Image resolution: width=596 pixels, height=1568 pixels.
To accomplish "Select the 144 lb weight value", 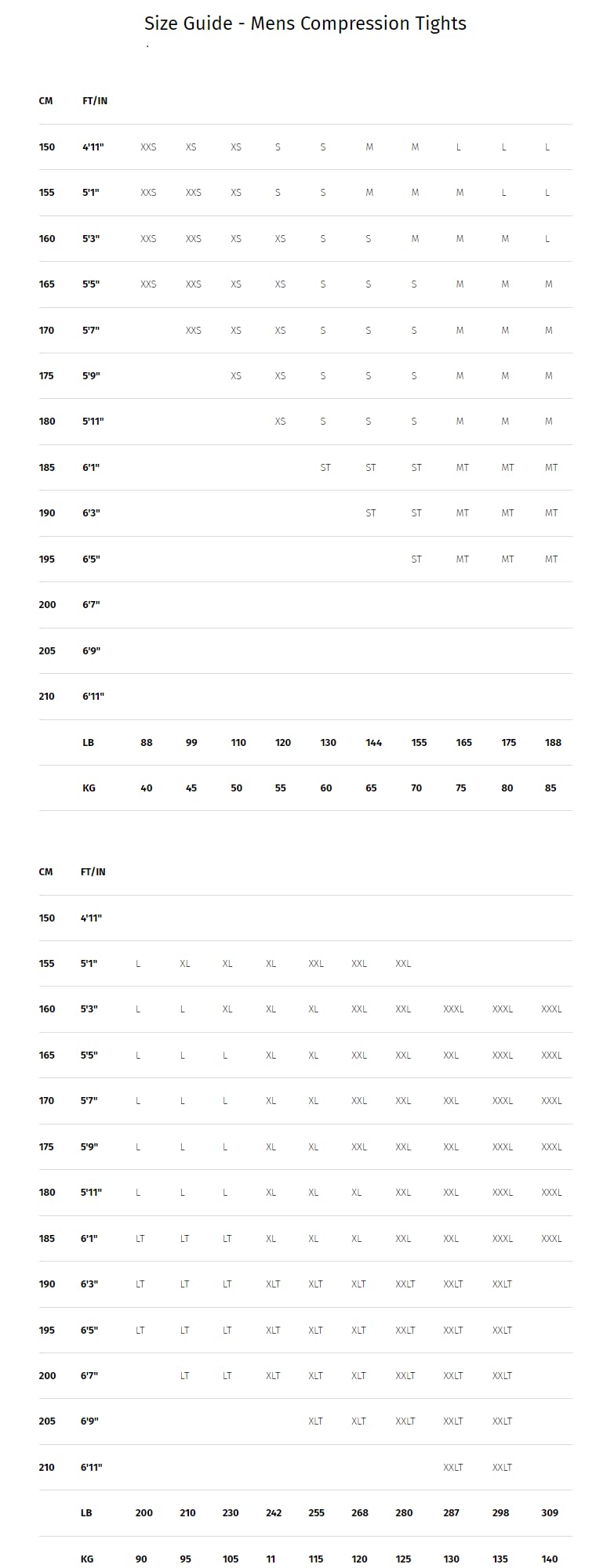I will [373, 742].
